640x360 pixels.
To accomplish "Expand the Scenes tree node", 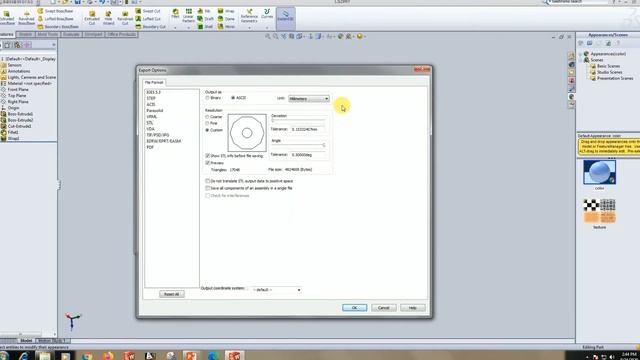I will [x=581, y=60].
